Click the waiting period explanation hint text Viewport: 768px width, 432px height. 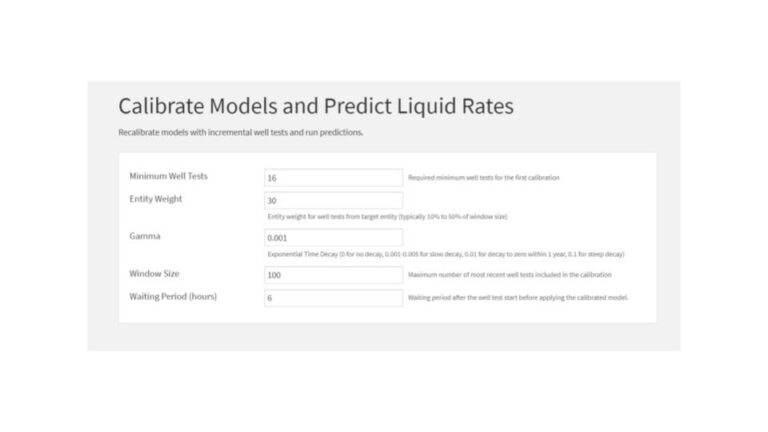[x=518, y=297]
